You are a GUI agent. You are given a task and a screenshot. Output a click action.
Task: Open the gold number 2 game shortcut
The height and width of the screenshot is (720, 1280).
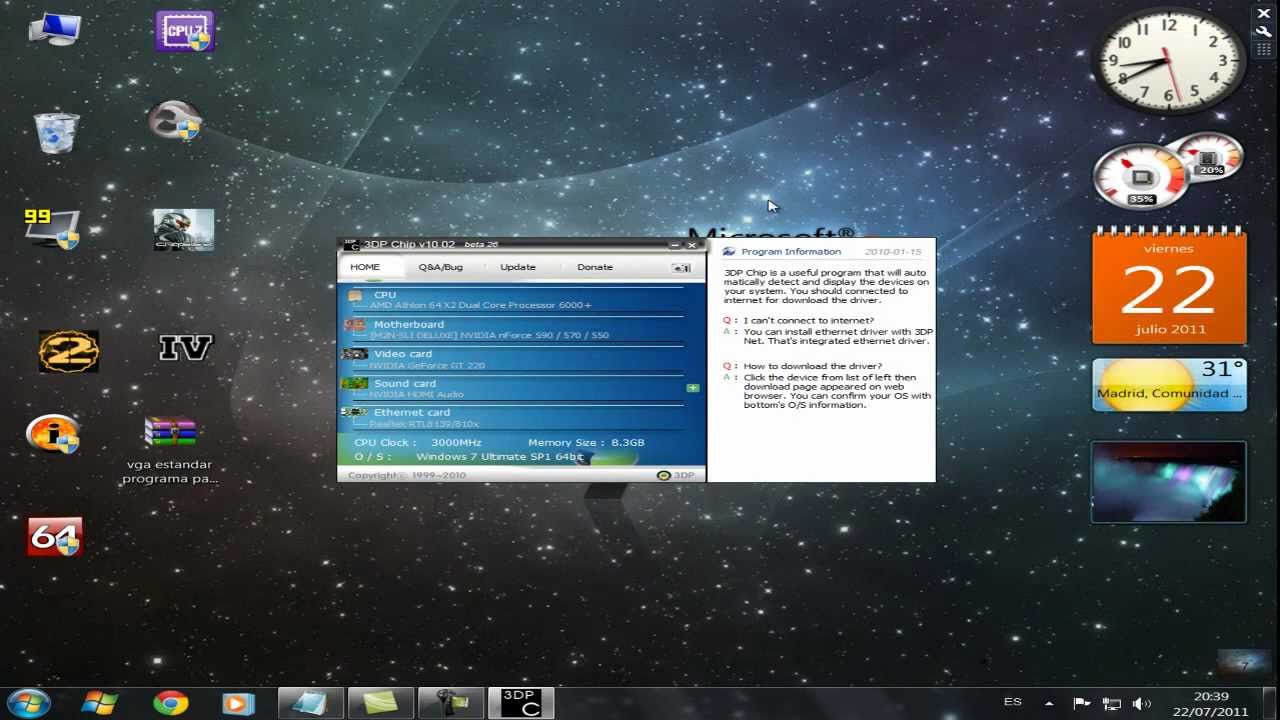pyautogui.click(x=68, y=351)
